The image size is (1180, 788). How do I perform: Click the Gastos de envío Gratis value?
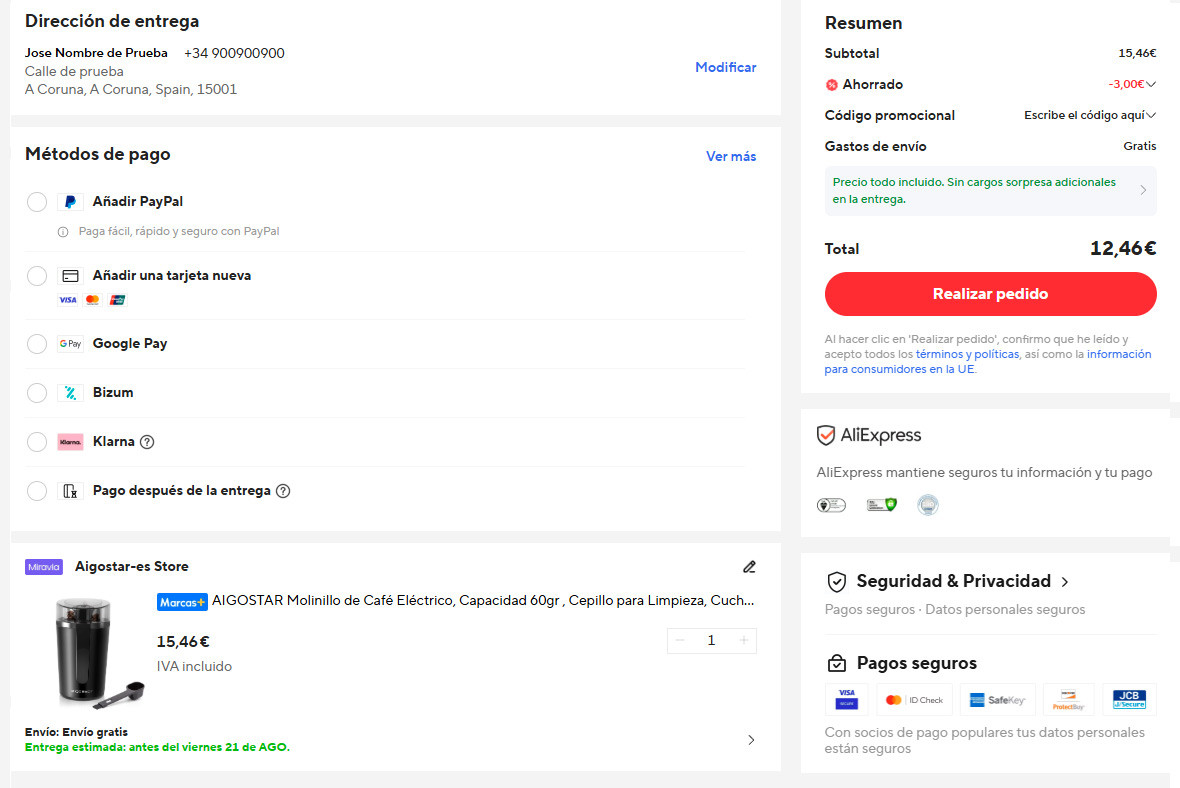[1139, 146]
